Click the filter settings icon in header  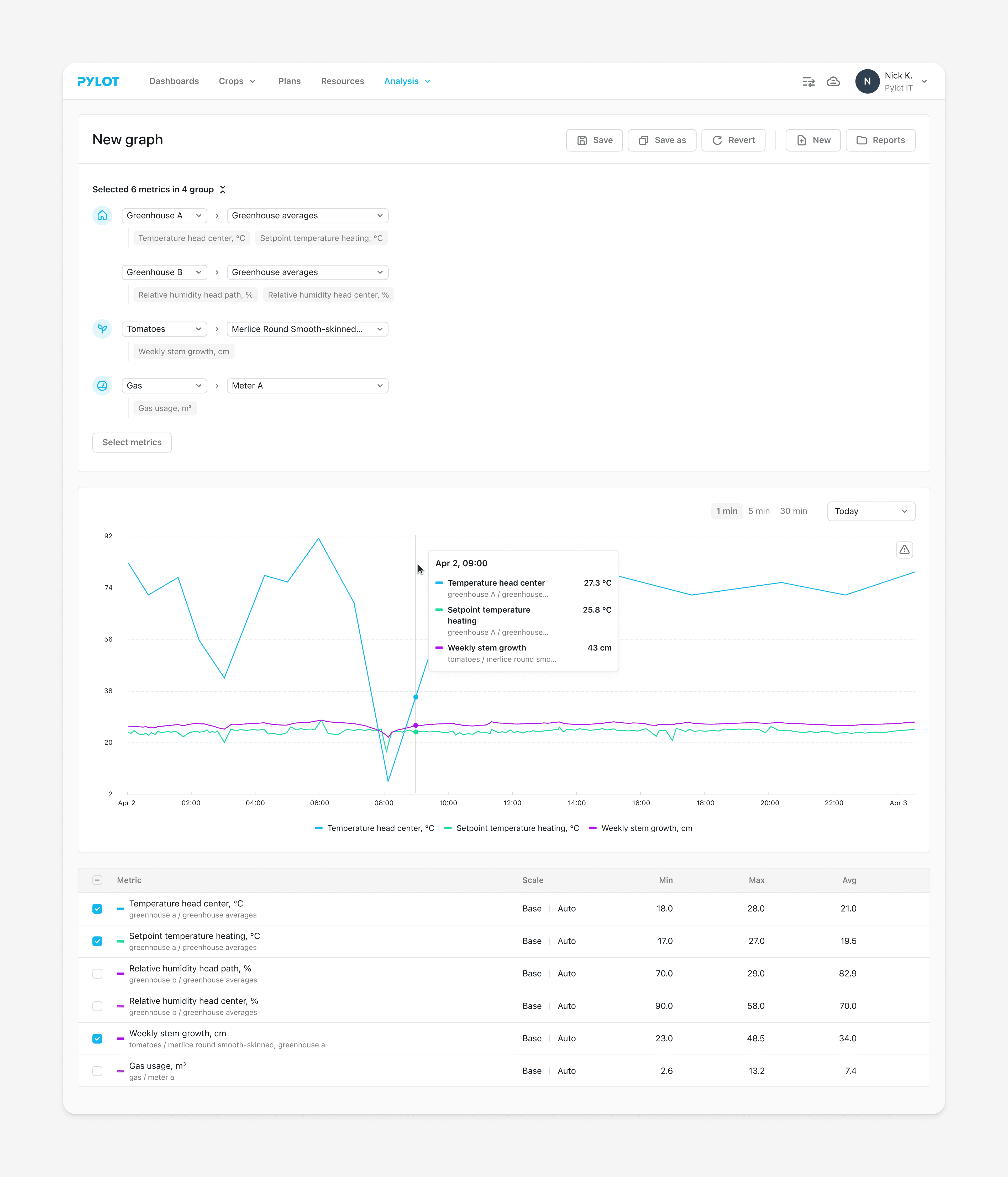808,82
